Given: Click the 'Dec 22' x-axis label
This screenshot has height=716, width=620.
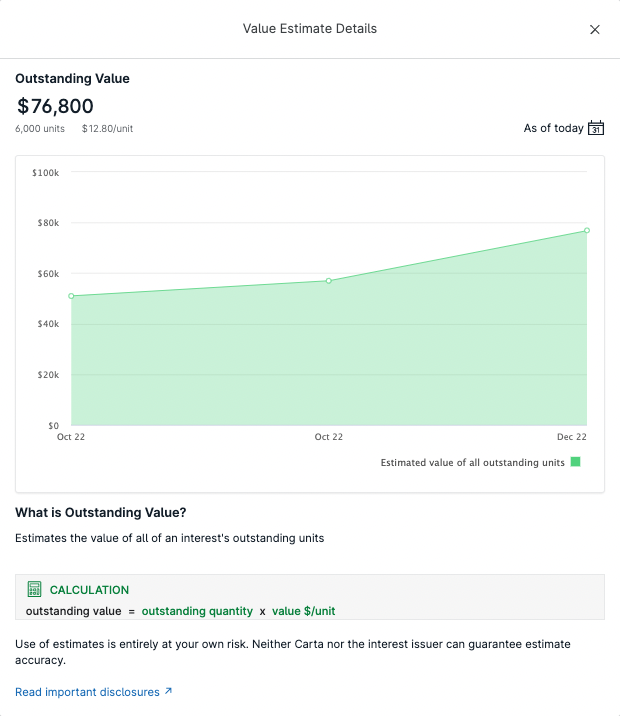Looking at the screenshot, I should [572, 437].
